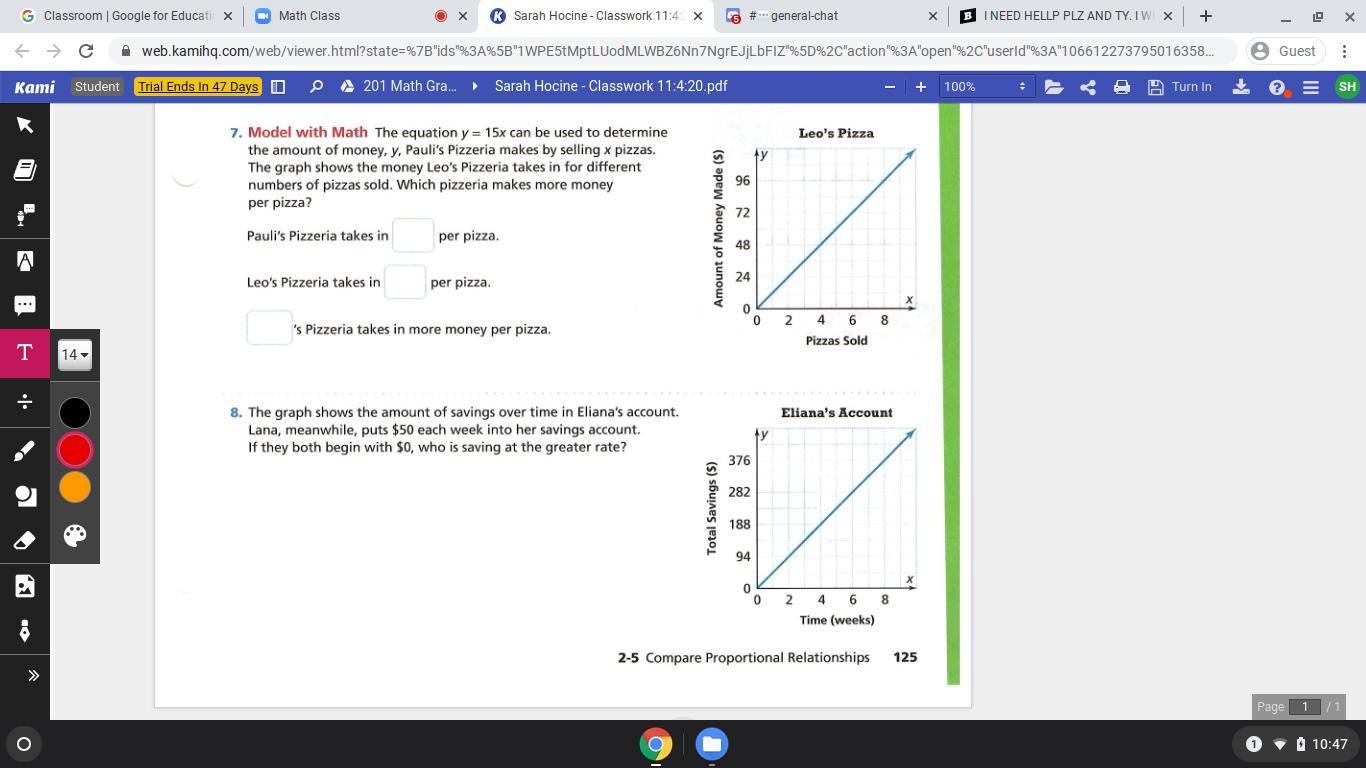
Task: Open the Files app from the shelf
Action: [x=712, y=744]
